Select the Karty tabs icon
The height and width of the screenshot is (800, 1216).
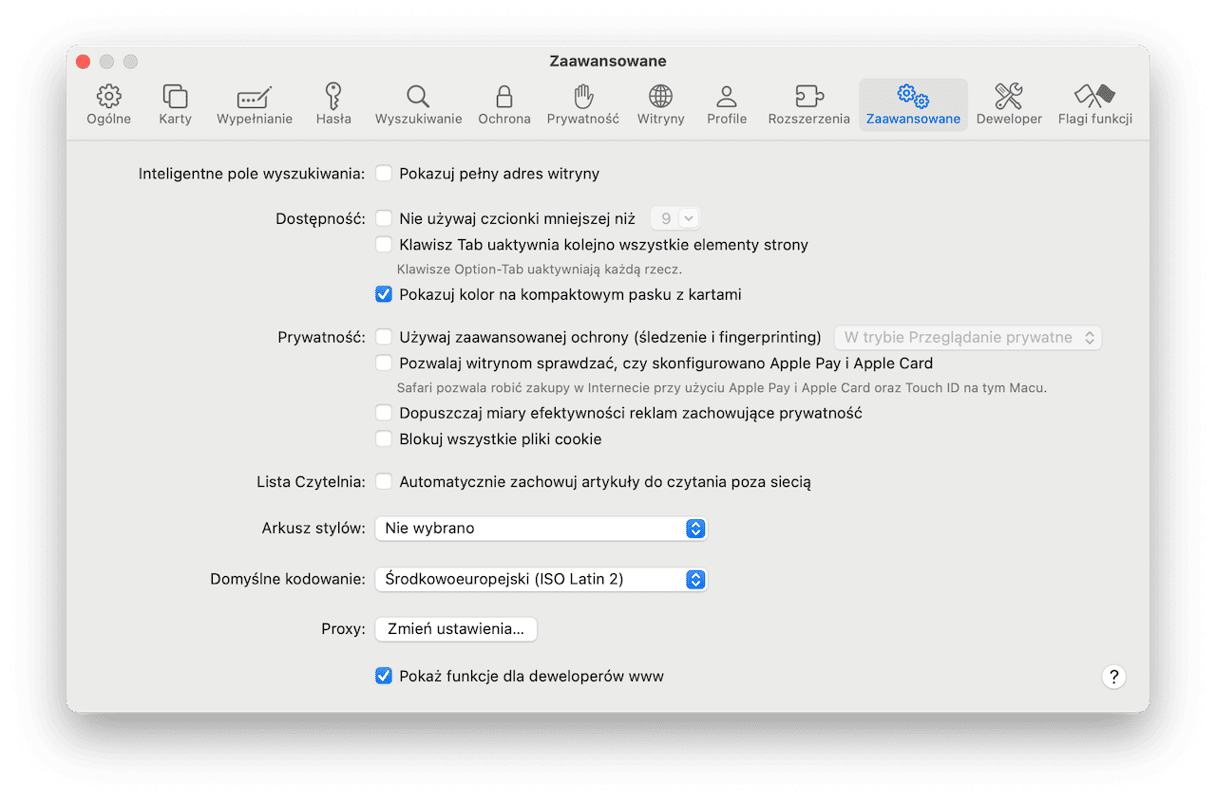tap(175, 97)
